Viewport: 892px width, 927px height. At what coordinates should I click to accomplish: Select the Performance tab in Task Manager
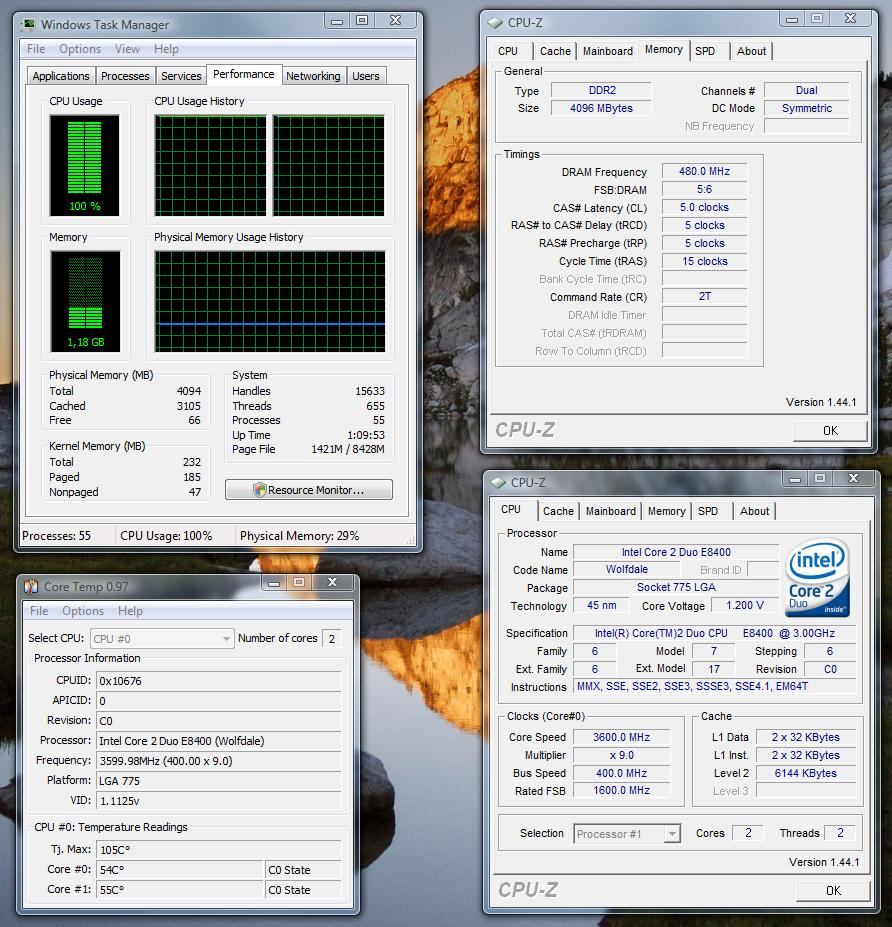(244, 74)
